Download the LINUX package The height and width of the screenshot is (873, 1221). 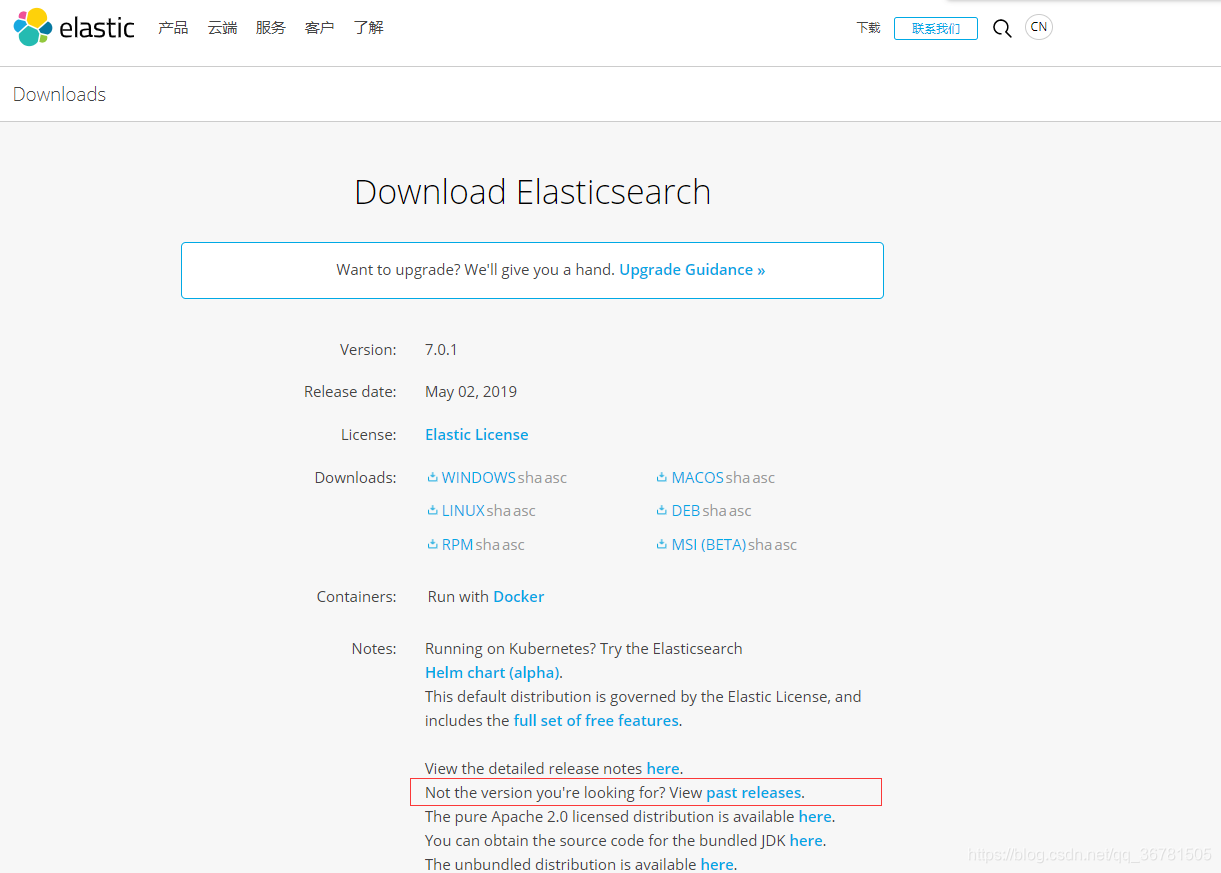pos(463,511)
